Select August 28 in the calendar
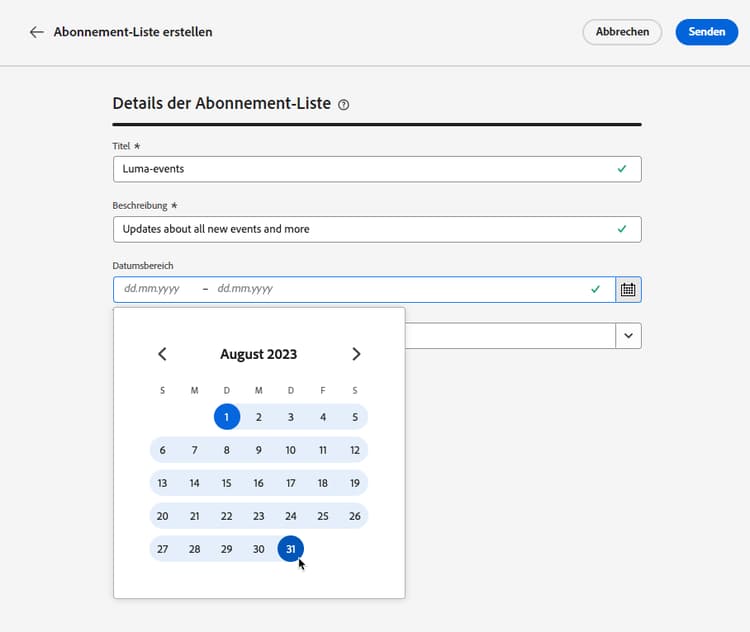 click(x=195, y=549)
